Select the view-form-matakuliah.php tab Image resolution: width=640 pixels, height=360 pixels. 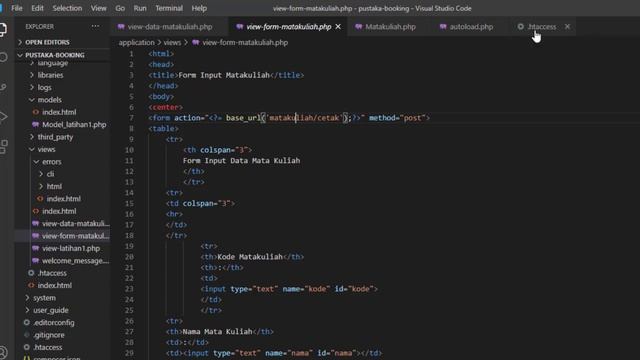click(288, 27)
